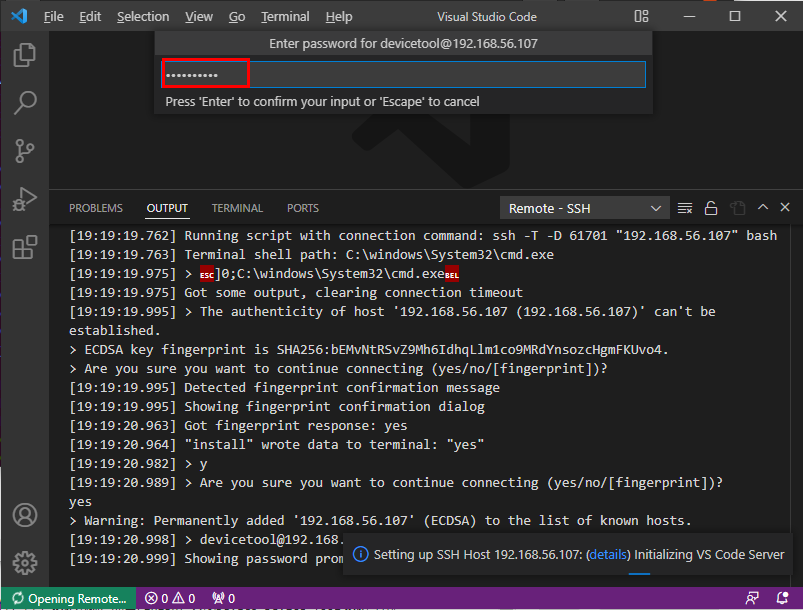Open the Go menu
This screenshot has width=803, height=610.
[x=237, y=16]
